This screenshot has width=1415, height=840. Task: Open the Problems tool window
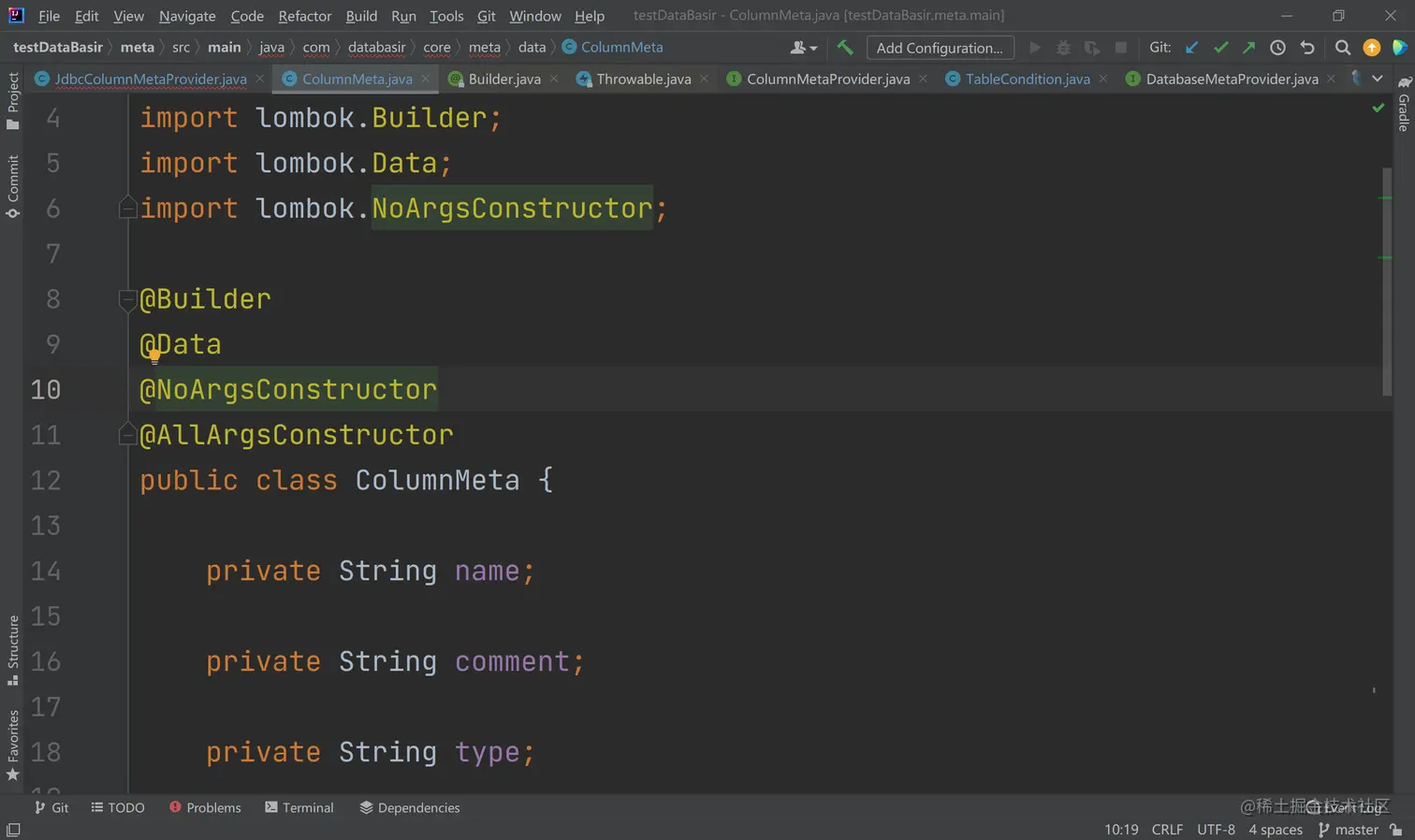coord(205,807)
